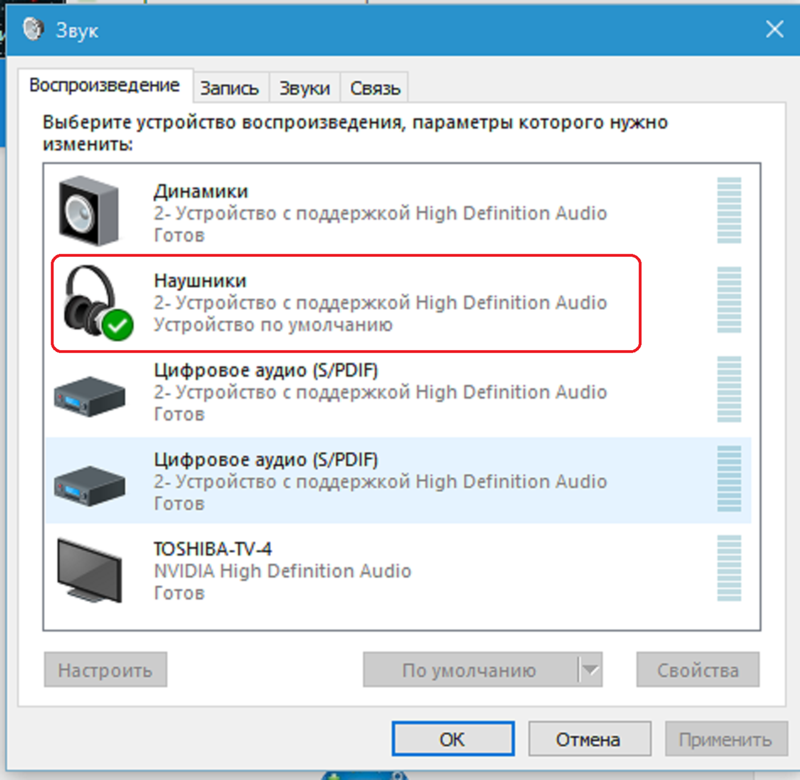Click the green checkmark default badge on Наушники

pyautogui.click(x=118, y=325)
